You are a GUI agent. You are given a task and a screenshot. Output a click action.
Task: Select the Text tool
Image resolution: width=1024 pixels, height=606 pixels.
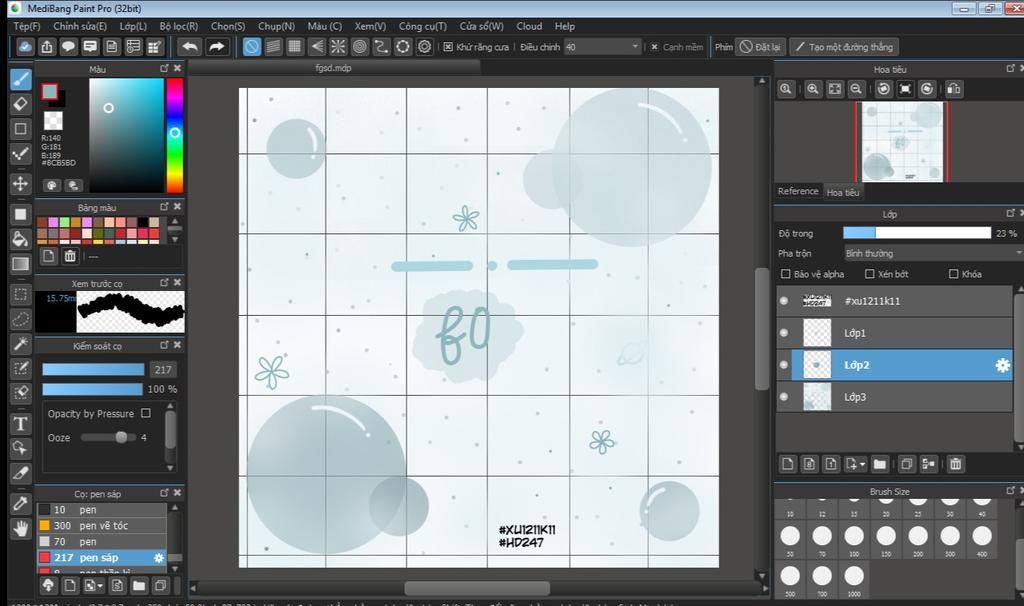pos(21,424)
